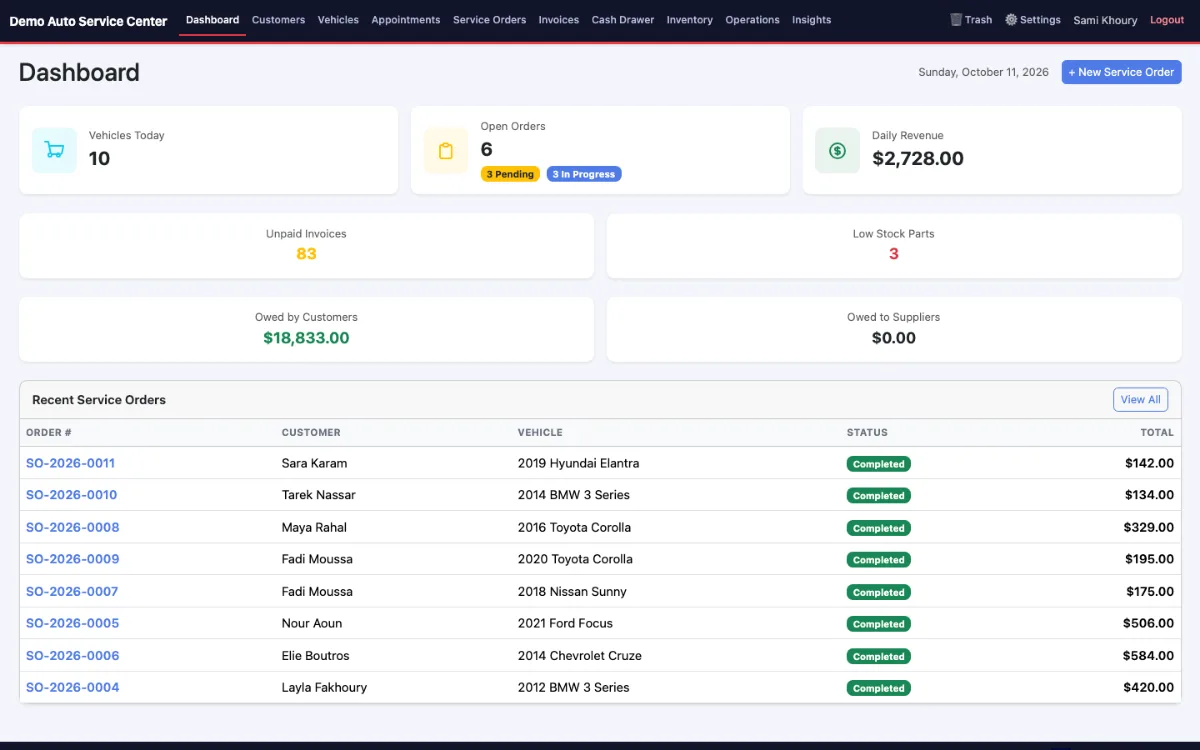Viewport: 1200px width, 750px height.
Task: Click the 3 Pending badge
Action: (510, 174)
